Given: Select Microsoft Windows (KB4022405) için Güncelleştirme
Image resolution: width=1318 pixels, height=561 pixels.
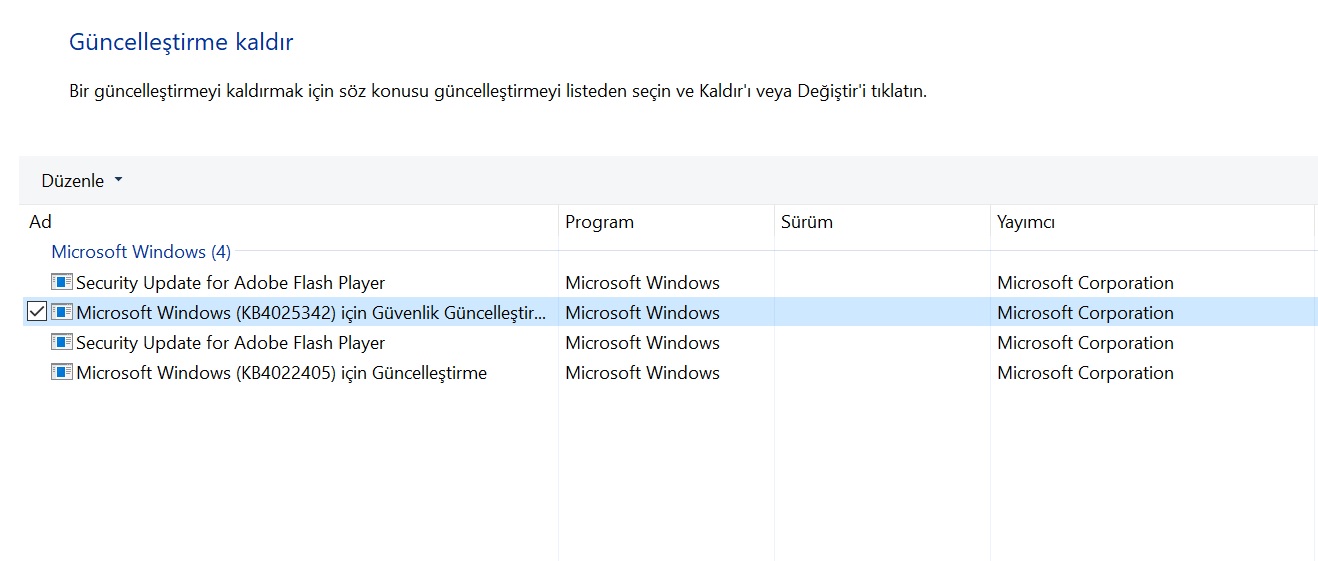Looking at the screenshot, I should pyautogui.click(x=281, y=372).
